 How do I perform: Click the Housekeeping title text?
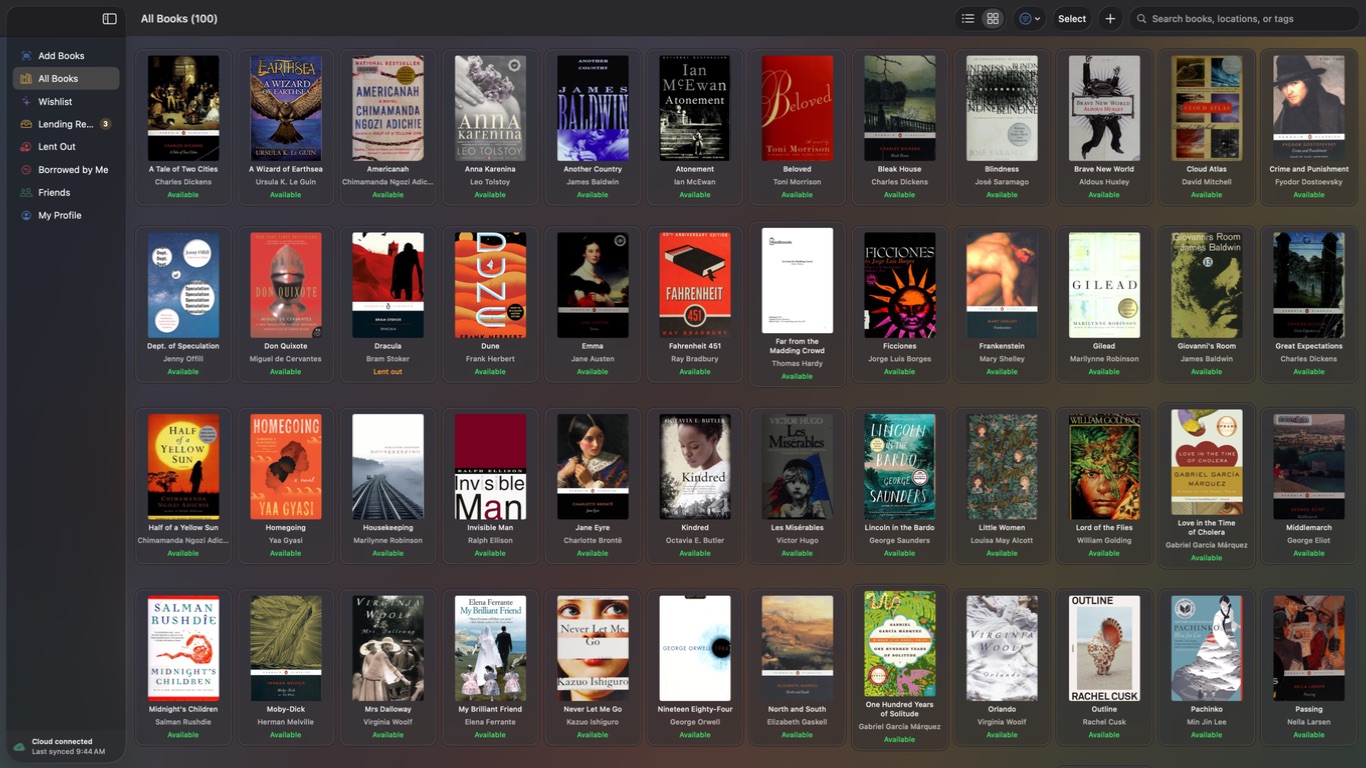click(x=388, y=528)
